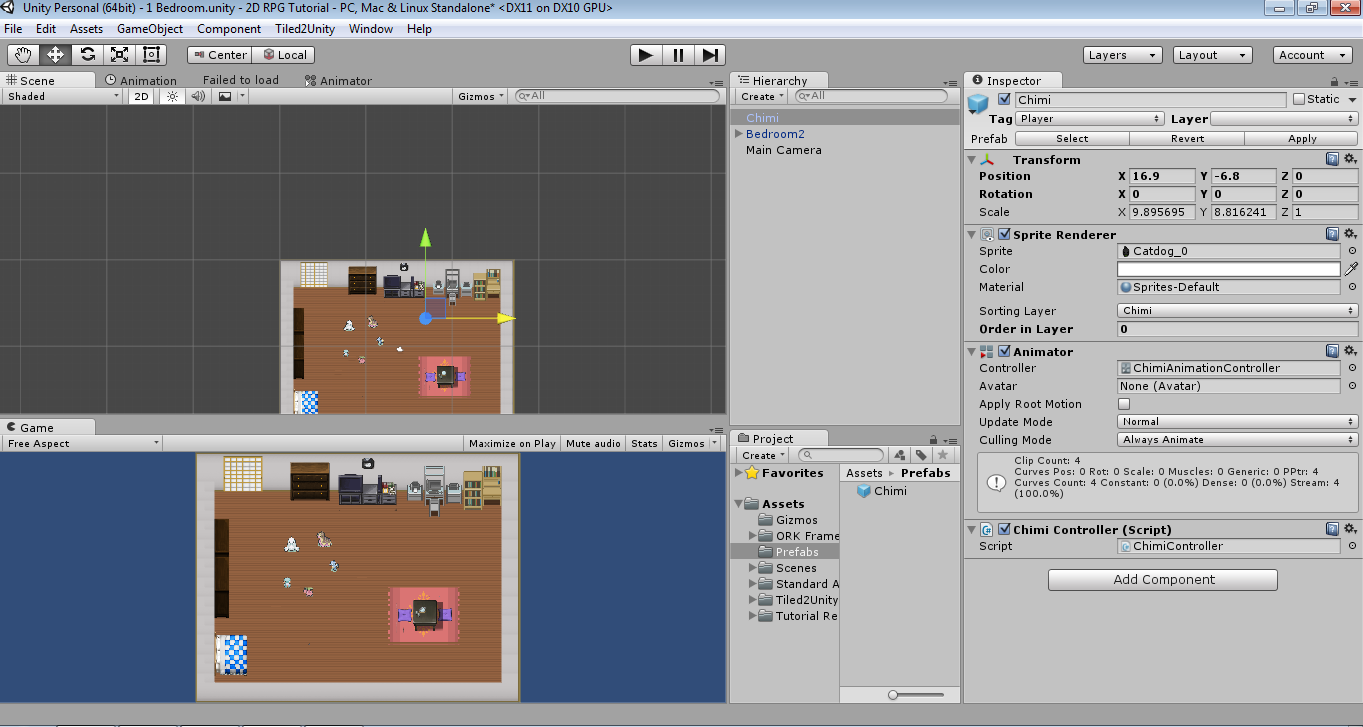Start Play mode
Viewport: 1363px width, 727px height.
coord(646,55)
